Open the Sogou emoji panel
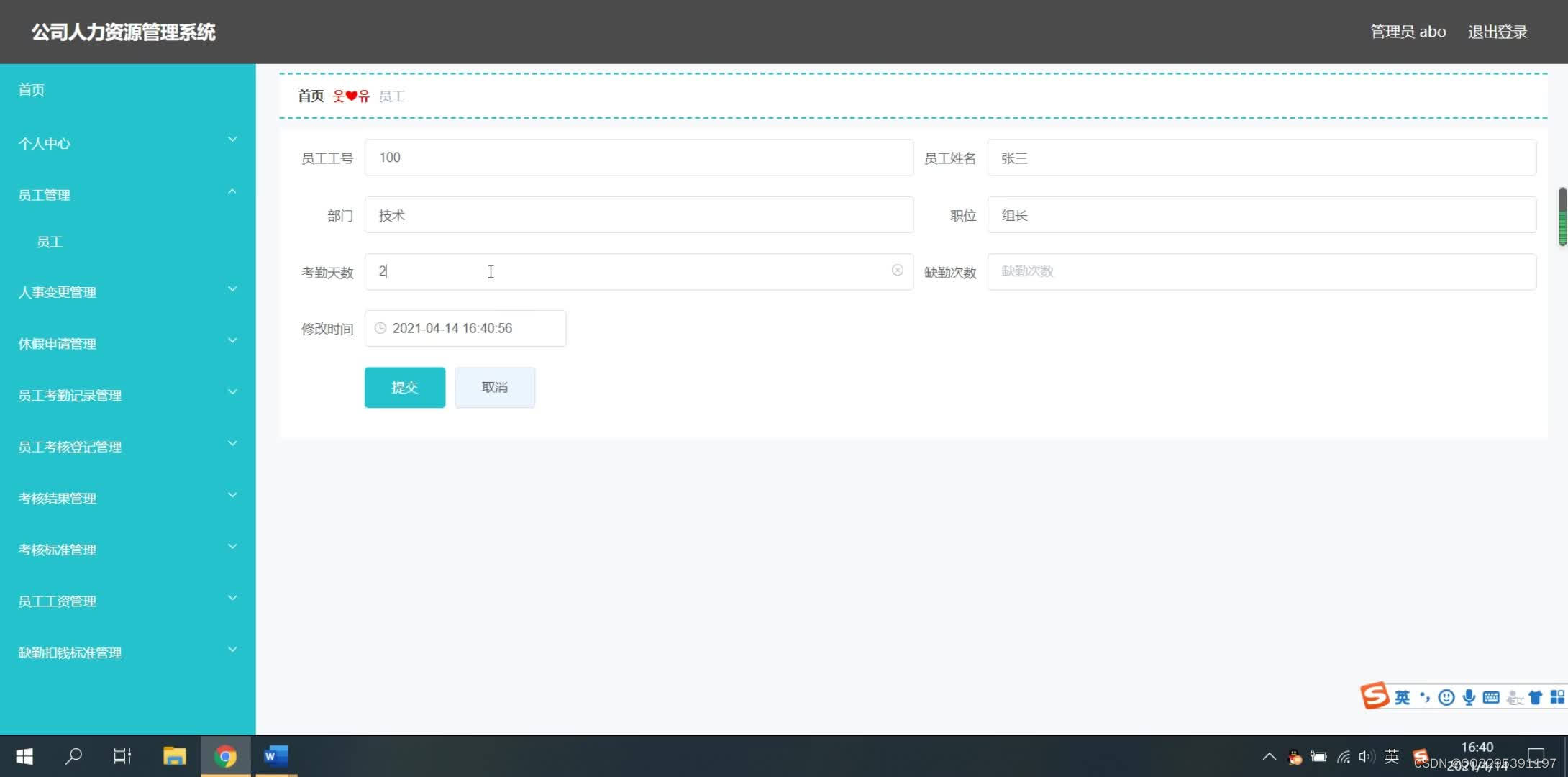Screen dimensions: 1568x777 pyautogui.click(x=1446, y=697)
